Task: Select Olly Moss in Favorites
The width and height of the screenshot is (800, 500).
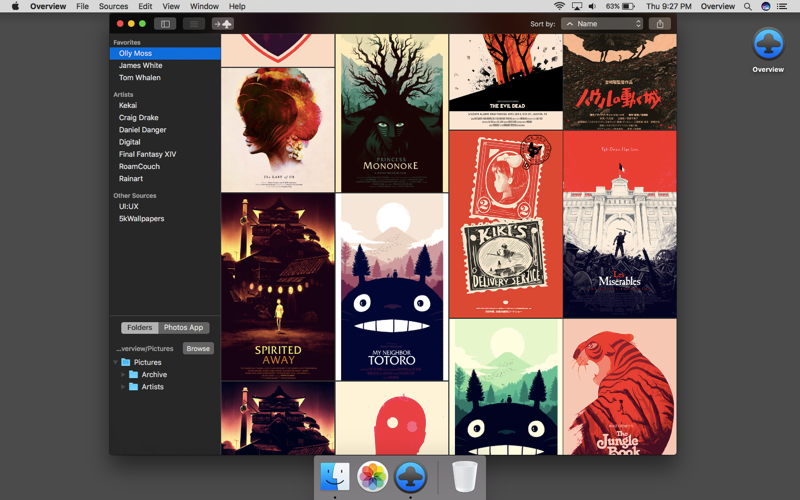Action: tap(165, 53)
